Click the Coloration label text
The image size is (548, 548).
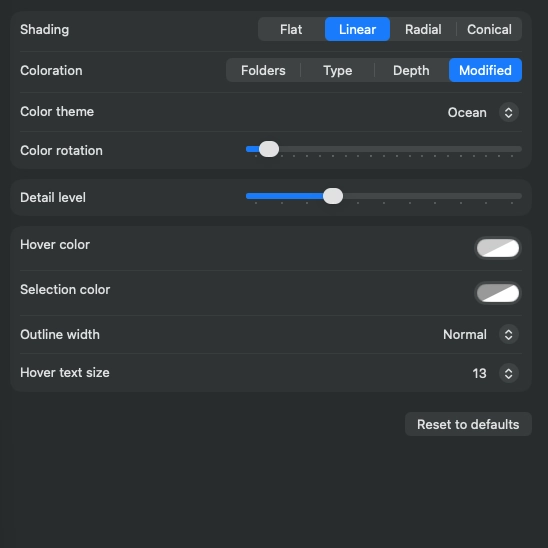51,71
